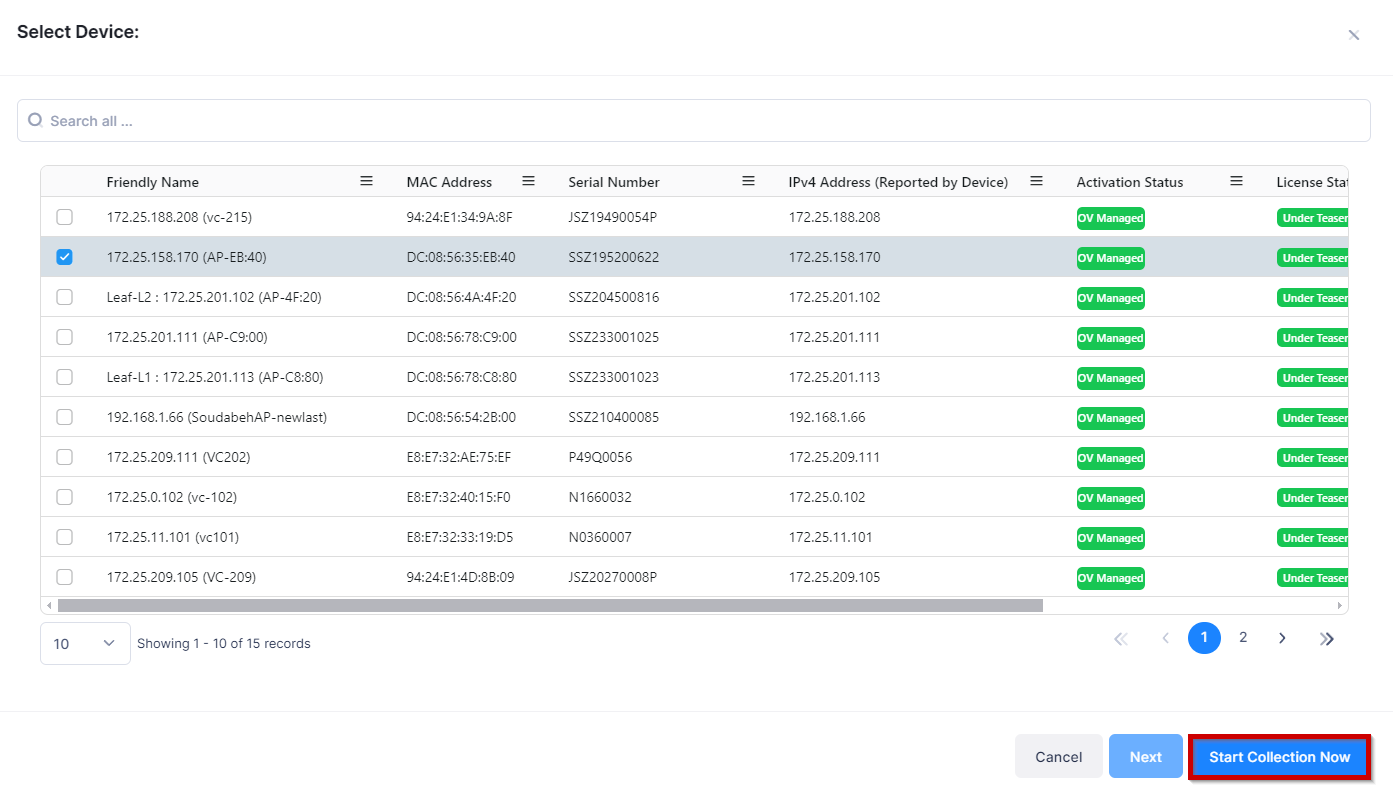
Task: Open the page size dropdown showing 10
Action: [x=85, y=643]
